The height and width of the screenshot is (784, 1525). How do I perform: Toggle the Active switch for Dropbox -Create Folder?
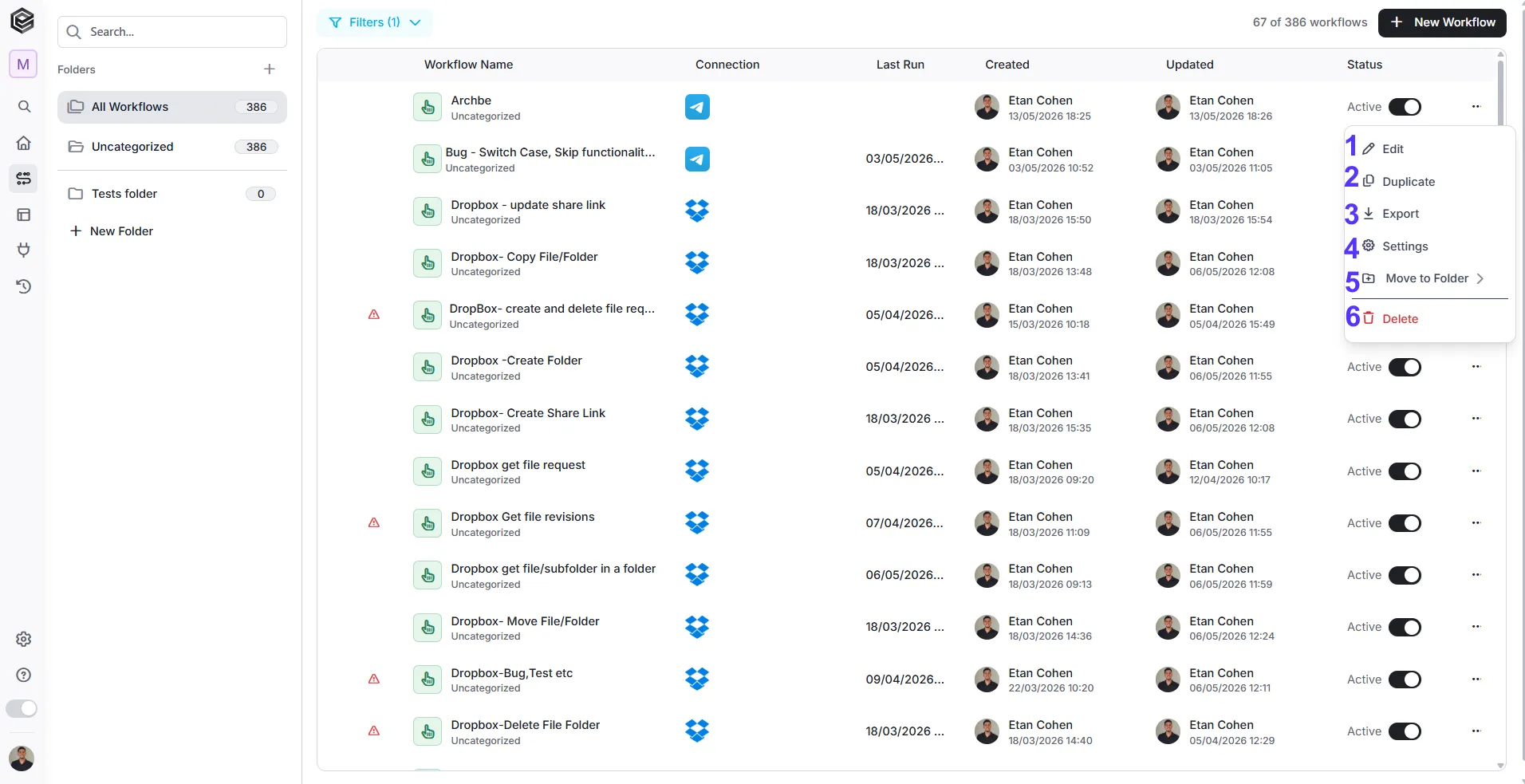coord(1405,367)
